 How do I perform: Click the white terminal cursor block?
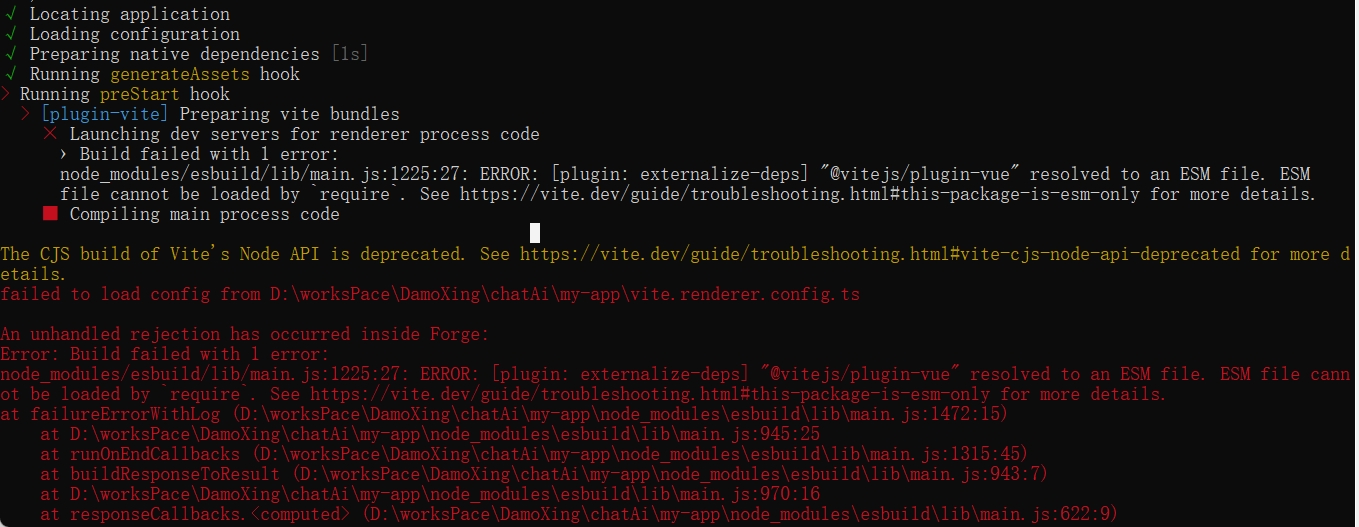pyautogui.click(x=535, y=233)
